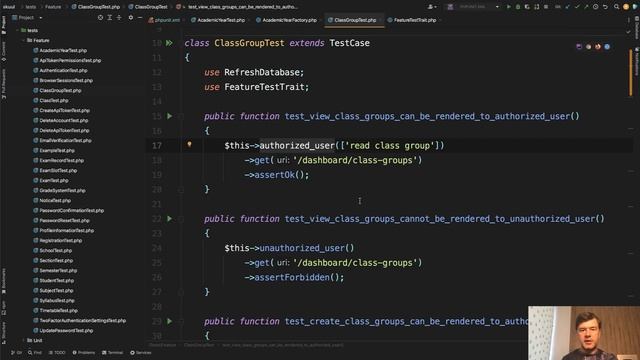This screenshot has width=640, height=360.
Task: Open TimetableTest.php in project tree
Action: (x=56, y=311)
